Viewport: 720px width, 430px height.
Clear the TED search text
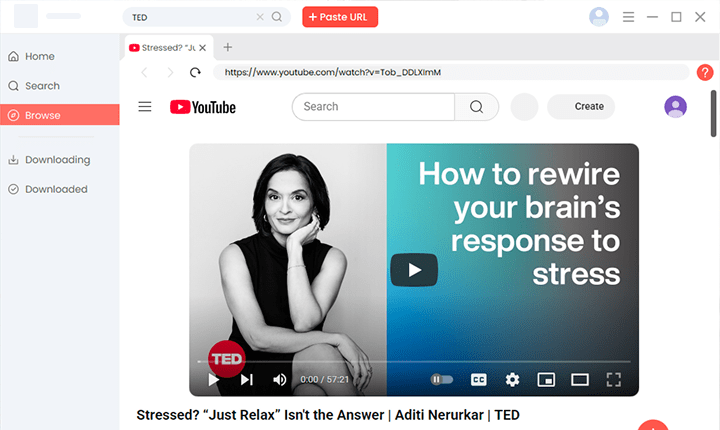click(260, 17)
